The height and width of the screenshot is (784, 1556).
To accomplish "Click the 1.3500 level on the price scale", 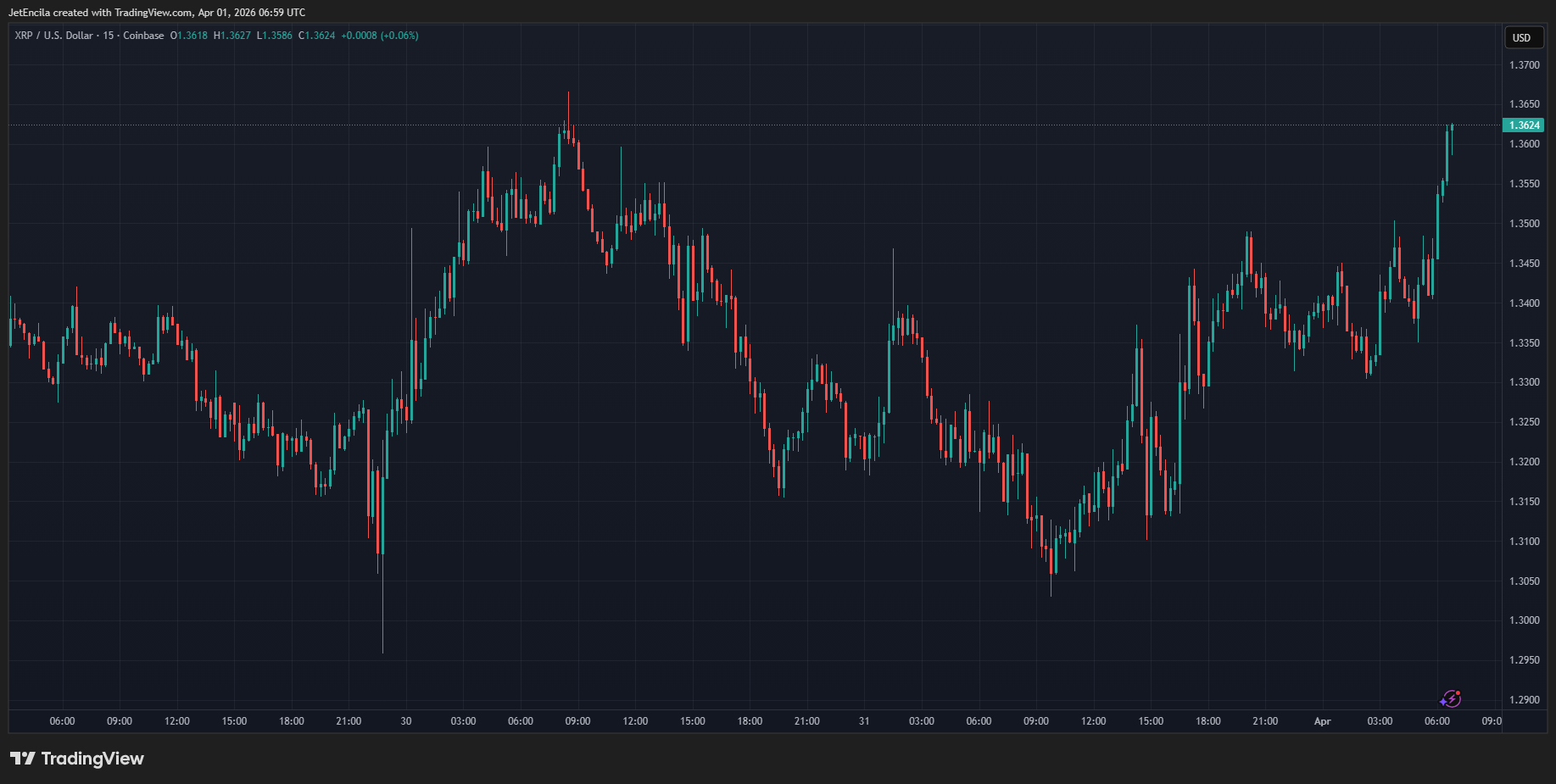I will [1524, 224].
